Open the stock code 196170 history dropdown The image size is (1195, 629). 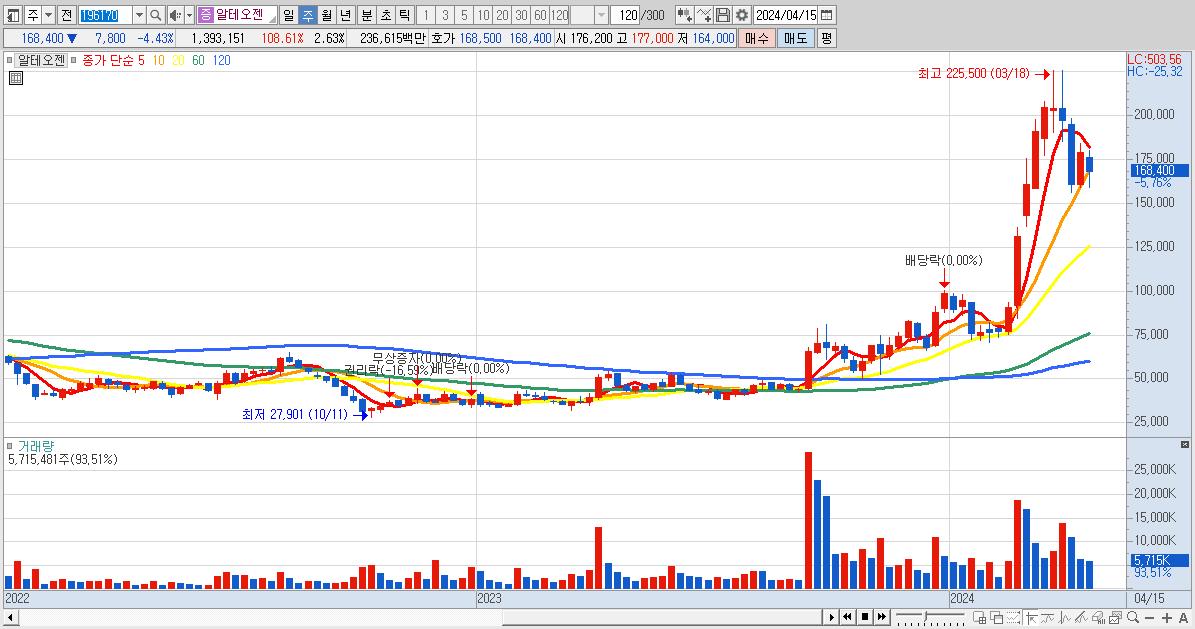point(139,14)
